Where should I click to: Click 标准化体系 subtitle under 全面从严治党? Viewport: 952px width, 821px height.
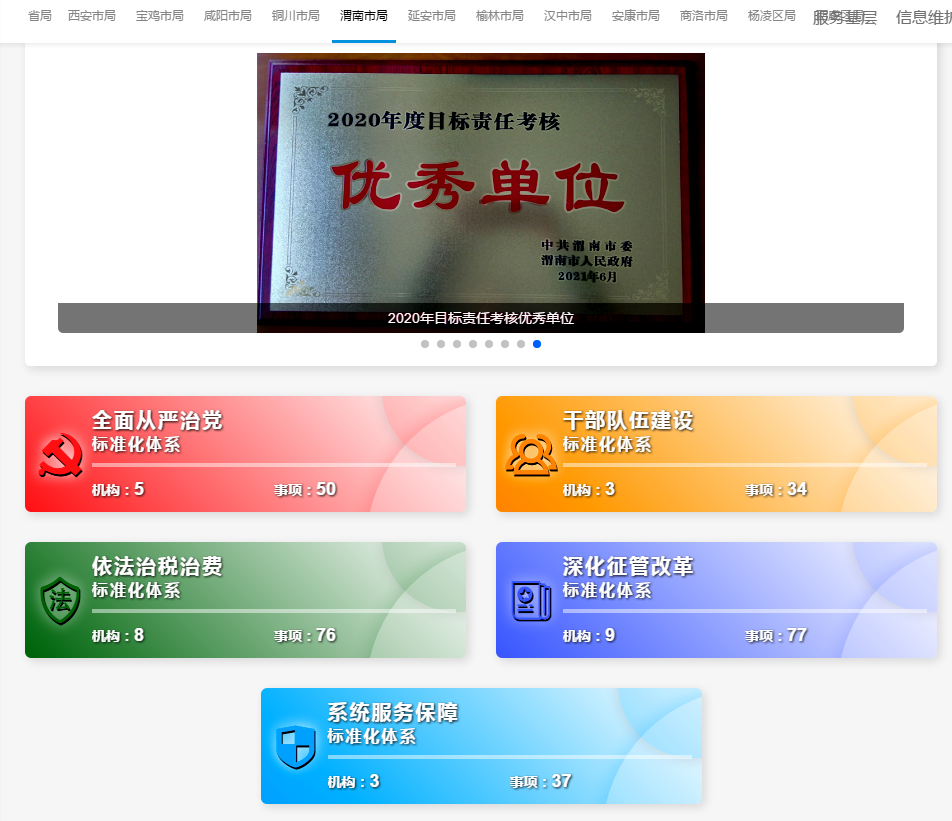click(x=136, y=445)
